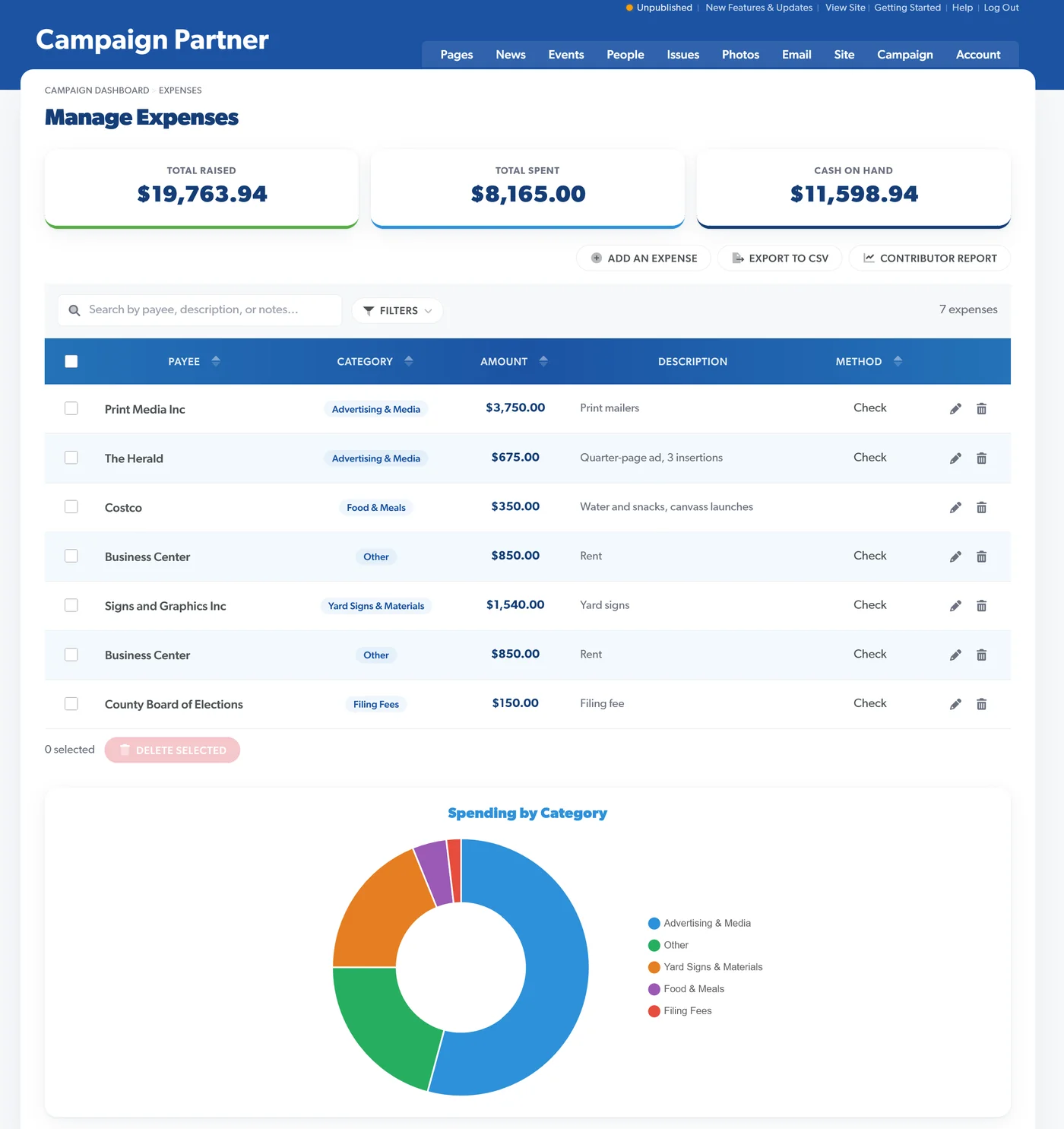Screen dimensions: 1064x1129
Task: Sort expenses by Amount arrows
Action: click(543, 361)
